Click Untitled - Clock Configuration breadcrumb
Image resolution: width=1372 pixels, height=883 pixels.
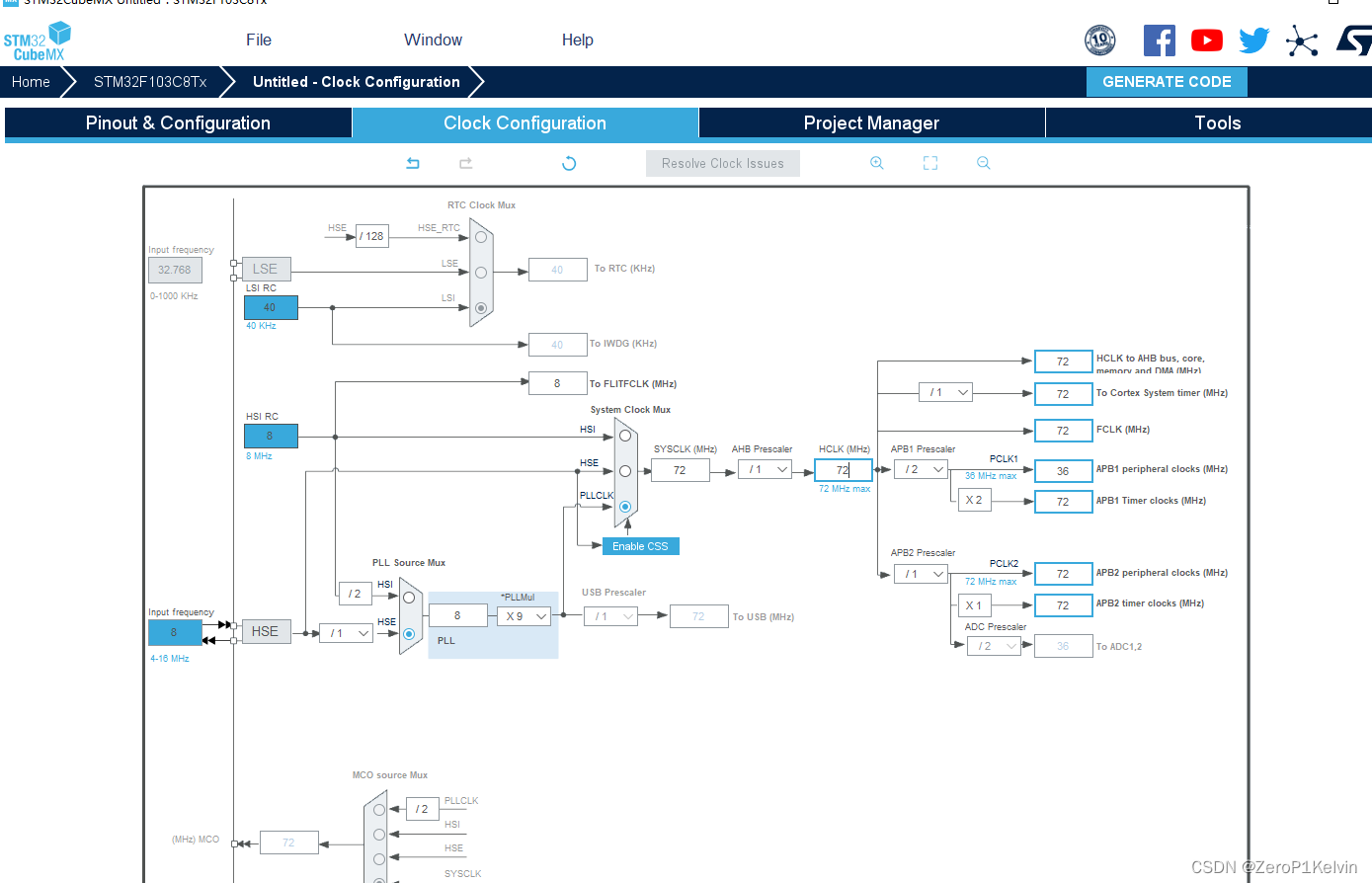point(357,82)
